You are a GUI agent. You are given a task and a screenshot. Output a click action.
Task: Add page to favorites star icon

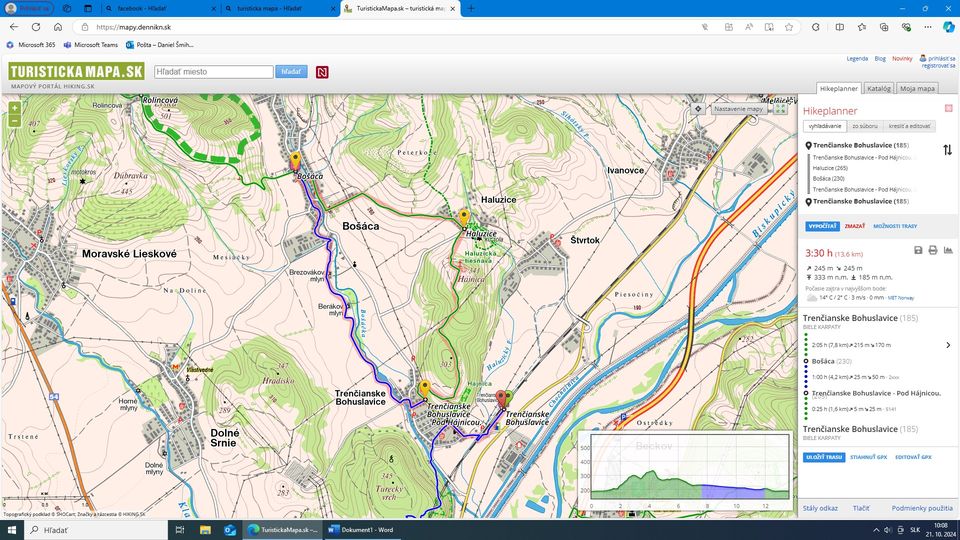pos(789,27)
